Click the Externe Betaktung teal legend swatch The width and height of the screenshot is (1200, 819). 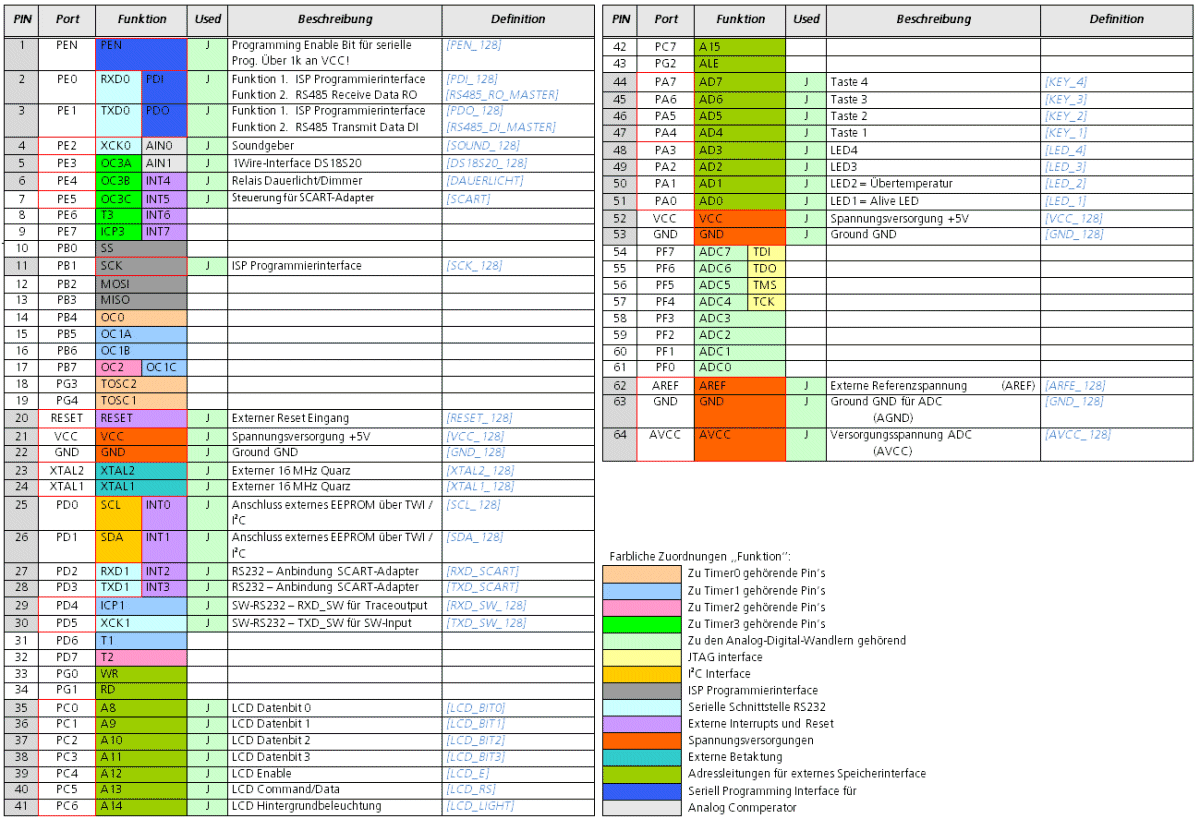pos(642,757)
